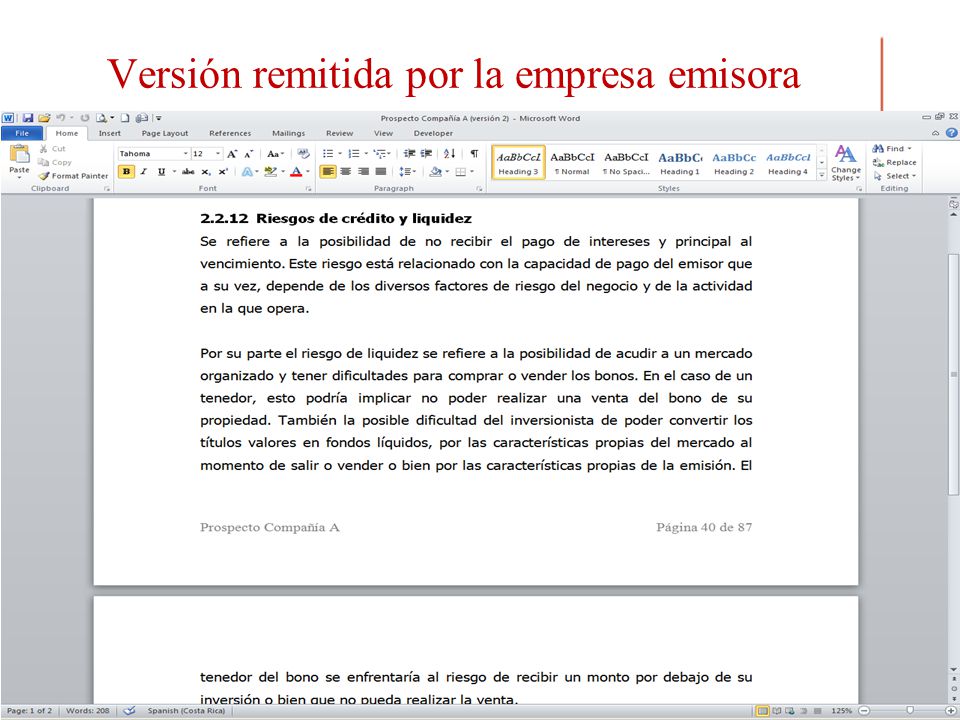Image resolution: width=960 pixels, height=720 pixels.
Task: Click the New blank document icon
Action: [x=125, y=118]
